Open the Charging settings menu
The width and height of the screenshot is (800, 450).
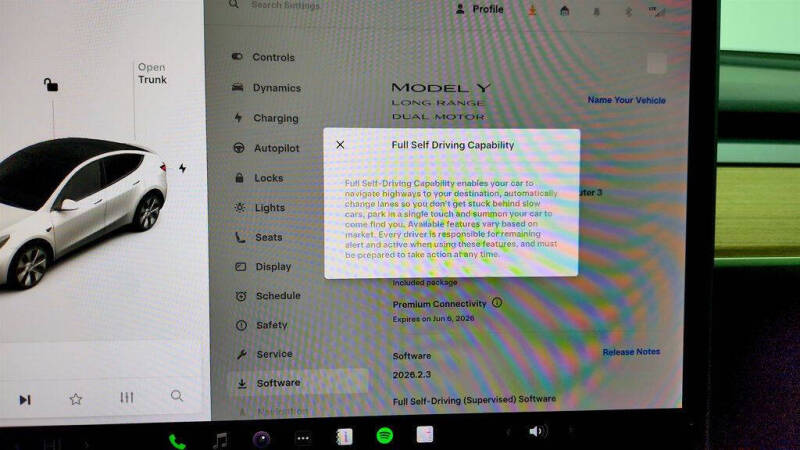[x=266, y=118]
